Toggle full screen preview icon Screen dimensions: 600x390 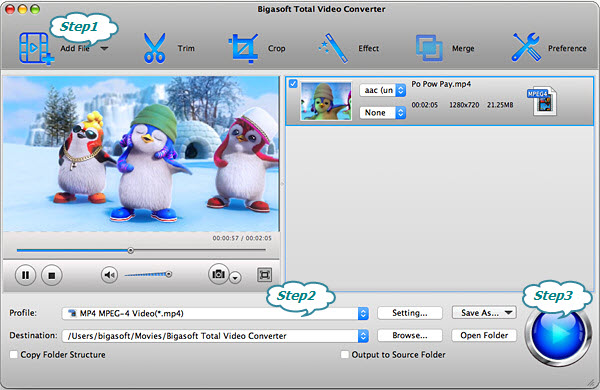tap(264, 274)
